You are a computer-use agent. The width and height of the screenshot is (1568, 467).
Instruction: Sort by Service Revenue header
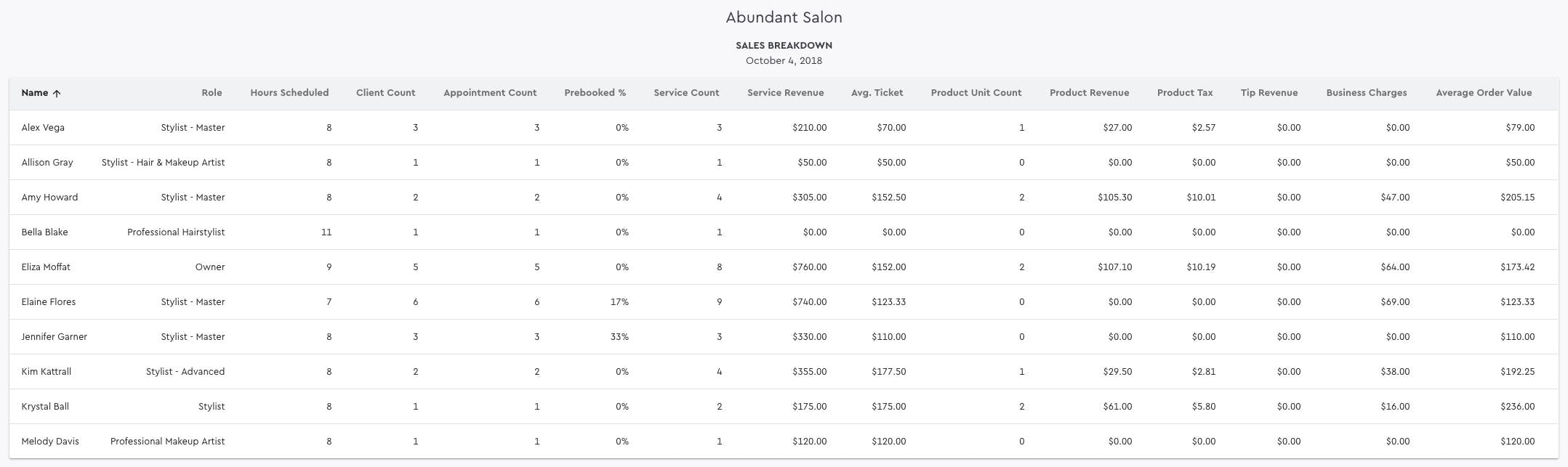point(785,93)
